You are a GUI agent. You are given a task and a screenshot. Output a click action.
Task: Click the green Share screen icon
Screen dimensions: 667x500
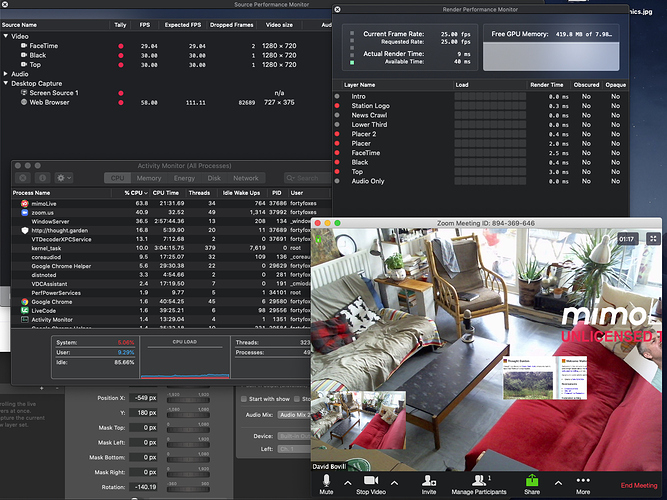point(532,480)
